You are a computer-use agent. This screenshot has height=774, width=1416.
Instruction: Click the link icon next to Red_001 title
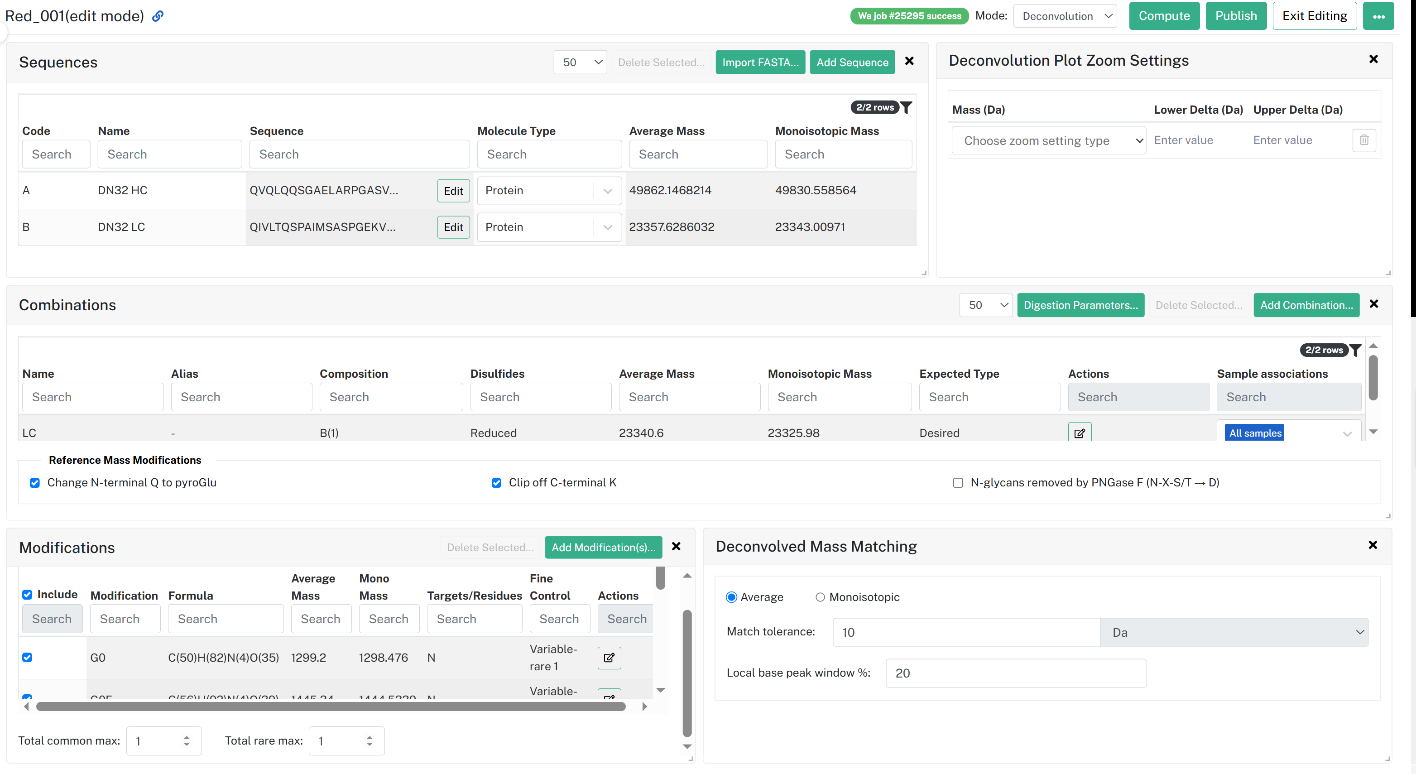pos(157,16)
